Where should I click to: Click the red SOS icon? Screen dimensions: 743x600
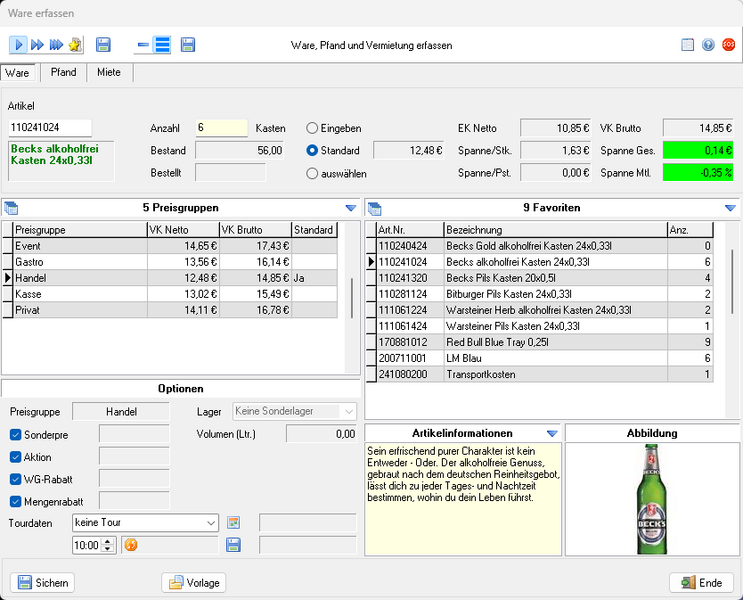pyautogui.click(x=728, y=45)
